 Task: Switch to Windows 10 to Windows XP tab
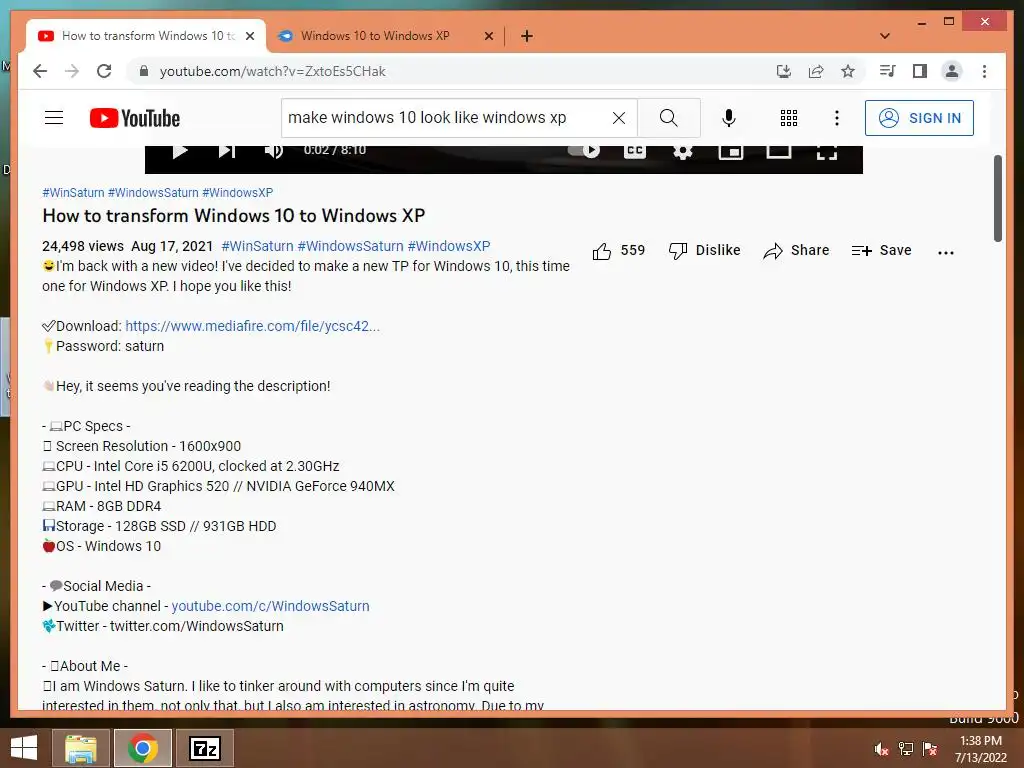(375, 36)
